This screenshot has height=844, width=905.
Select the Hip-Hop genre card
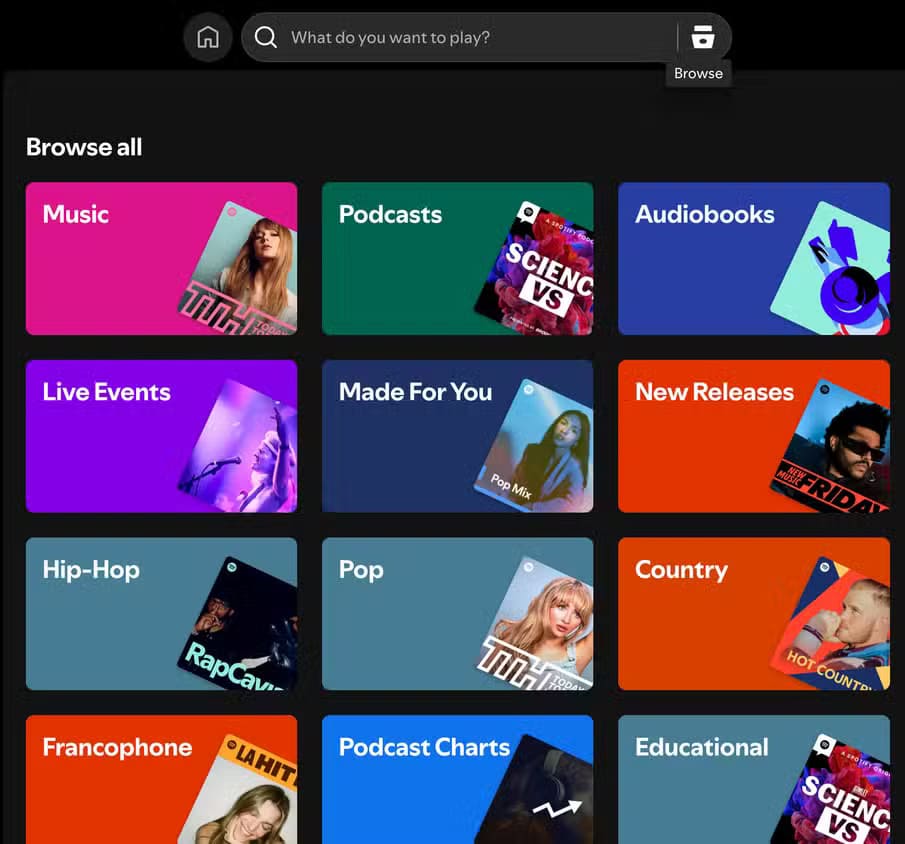[162, 614]
